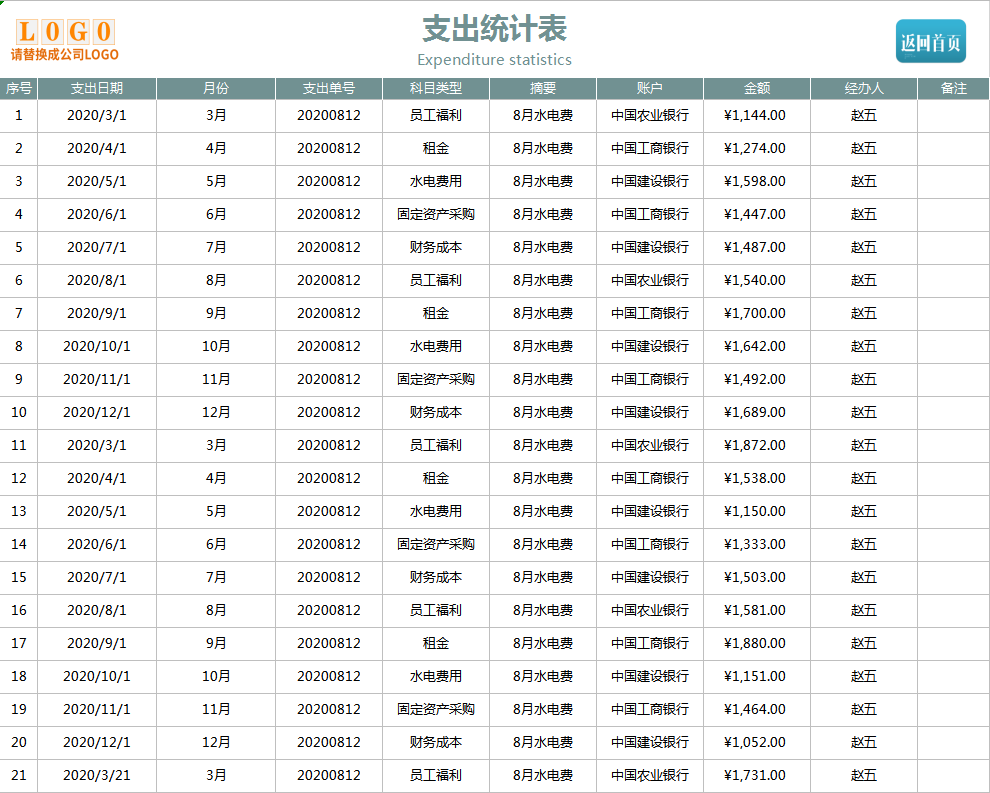990x793 pixels.
Task: Click the 赵五 handler cell in row 2
Action: (x=863, y=148)
